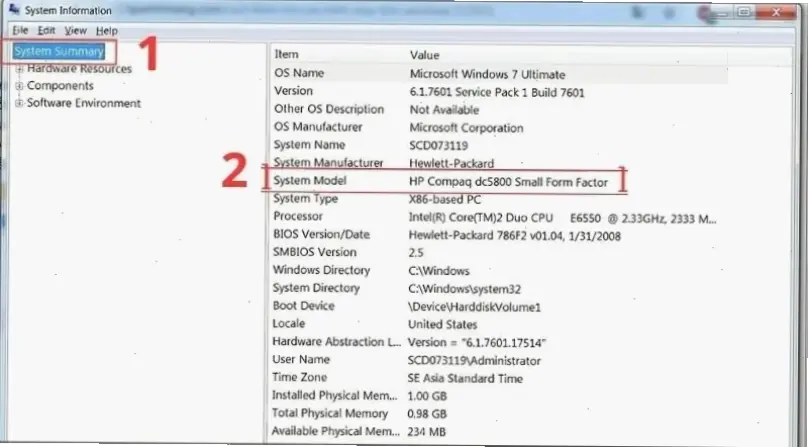
Task: Open the View menu
Action: 75,31
